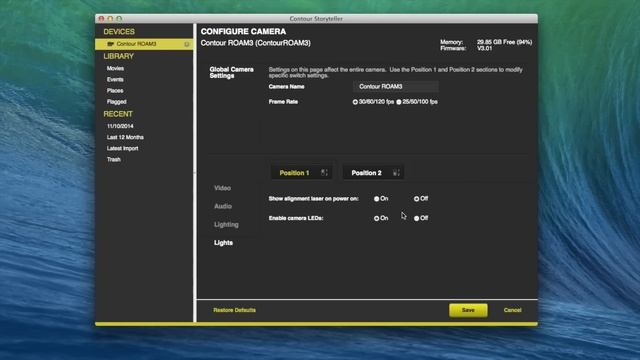The width and height of the screenshot is (640, 360).
Task: Click the Memory 29.85 GB Free value
Action: [x=504, y=42]
